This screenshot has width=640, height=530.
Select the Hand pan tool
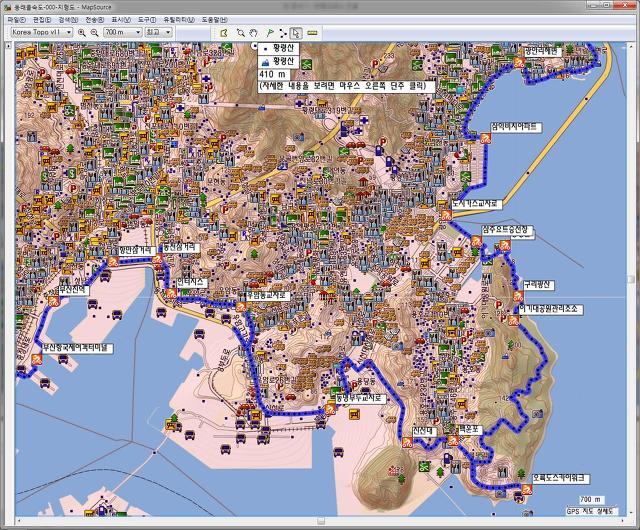coord(254,33)
